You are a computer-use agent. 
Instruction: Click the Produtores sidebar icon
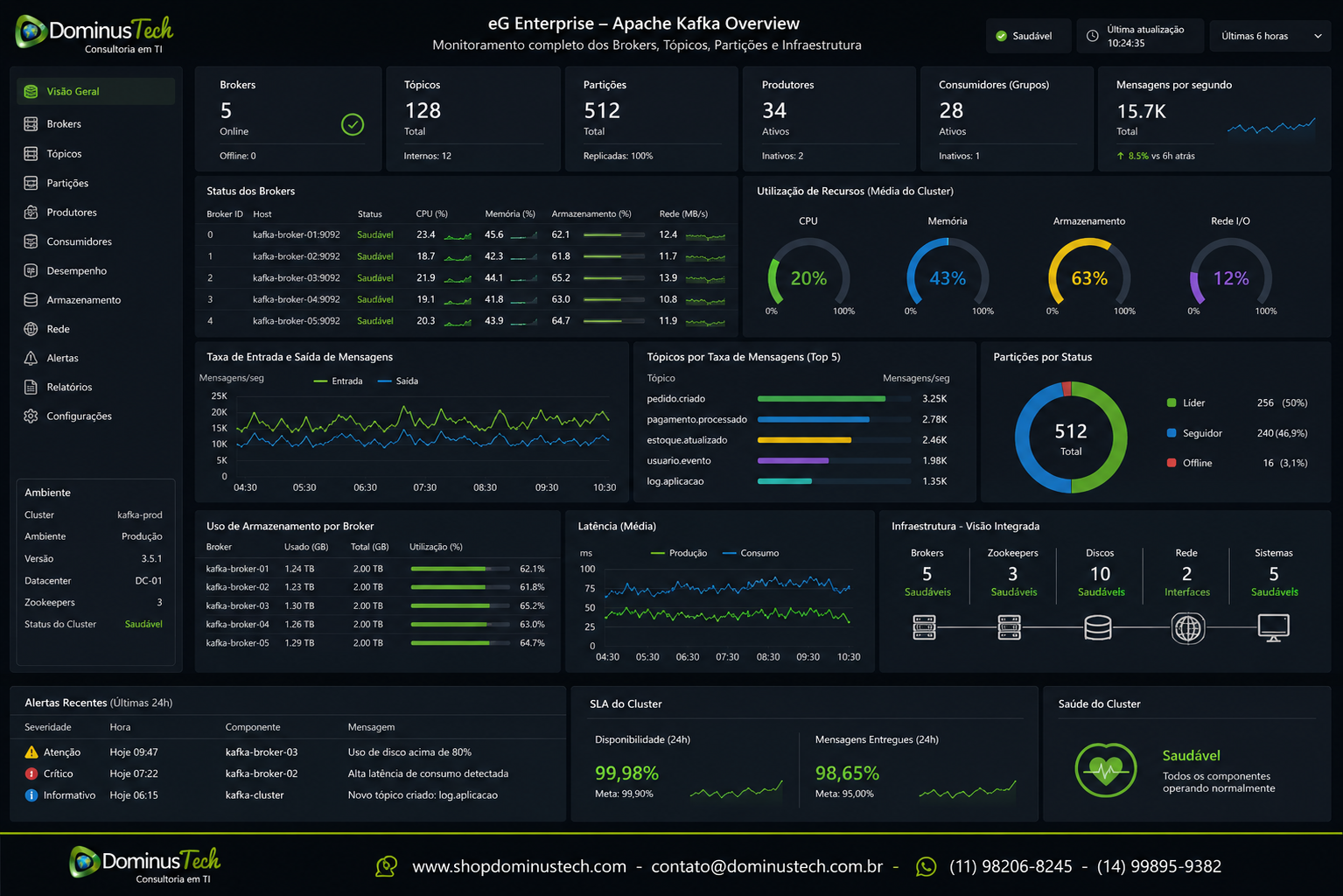coord(31,213)
